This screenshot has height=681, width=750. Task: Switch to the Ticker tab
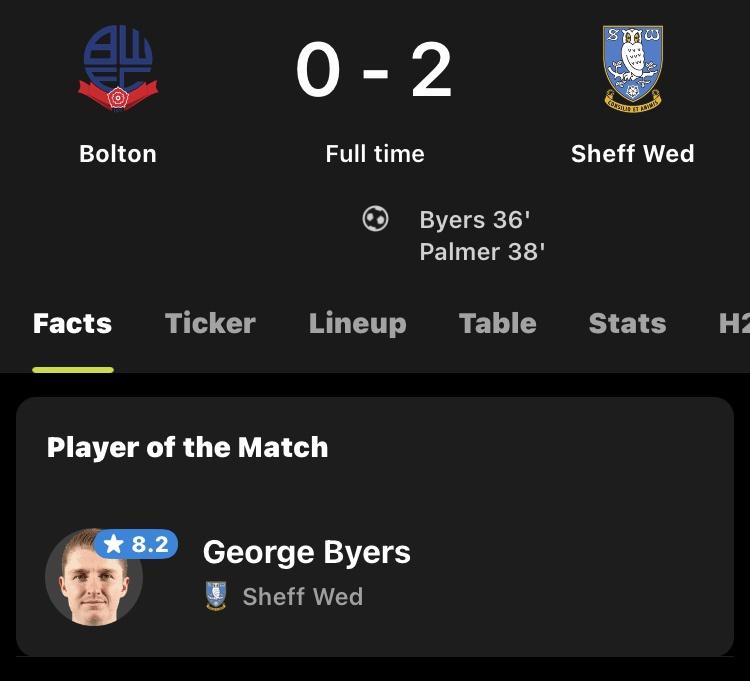click(x=210, y=323)
